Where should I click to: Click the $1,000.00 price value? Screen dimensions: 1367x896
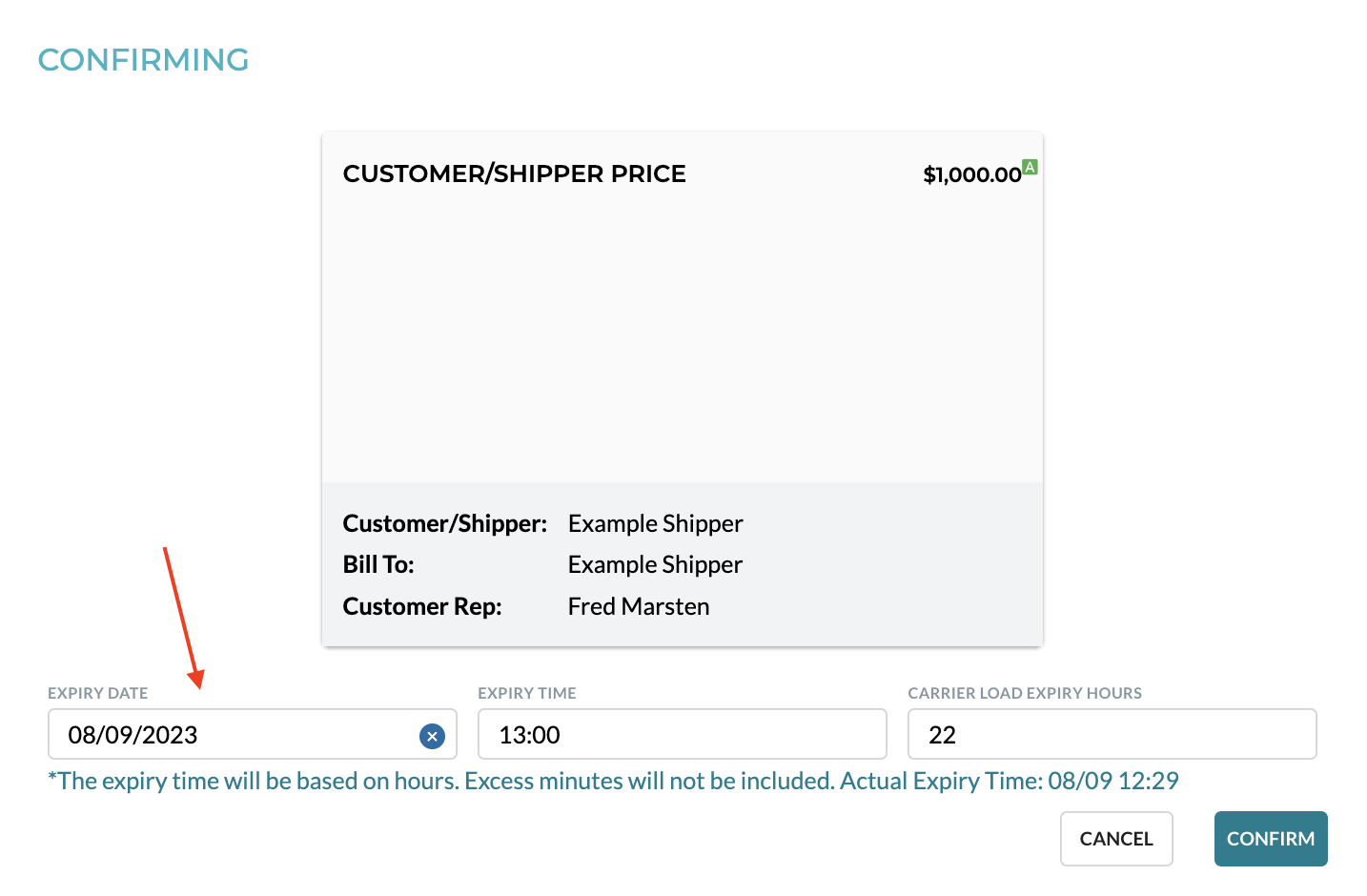pos(971,173)
